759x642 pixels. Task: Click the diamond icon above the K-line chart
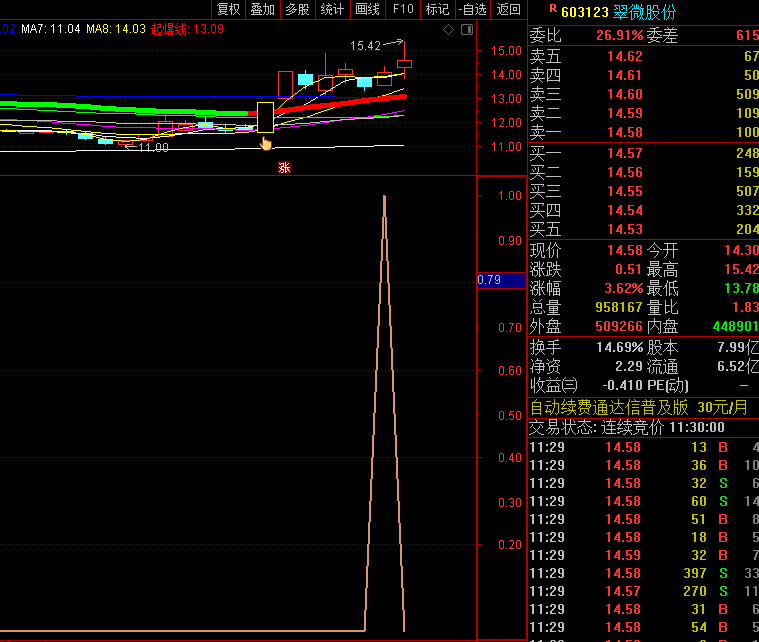(x=448, y=29)
